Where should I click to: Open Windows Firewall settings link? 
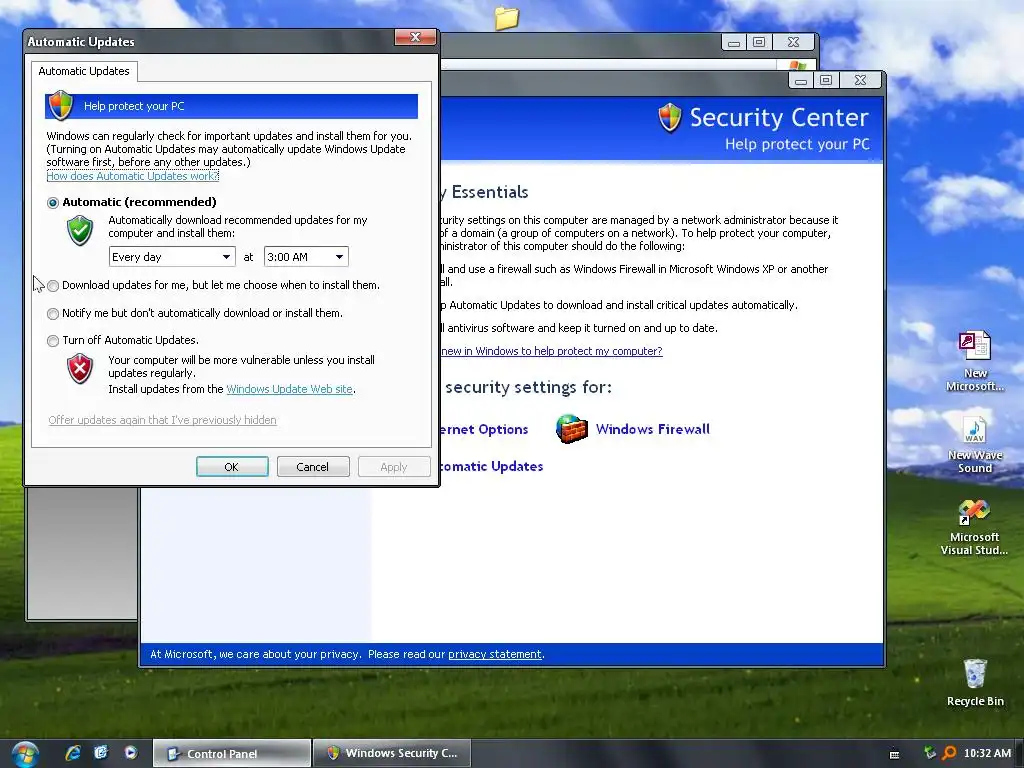click(652, 429)
